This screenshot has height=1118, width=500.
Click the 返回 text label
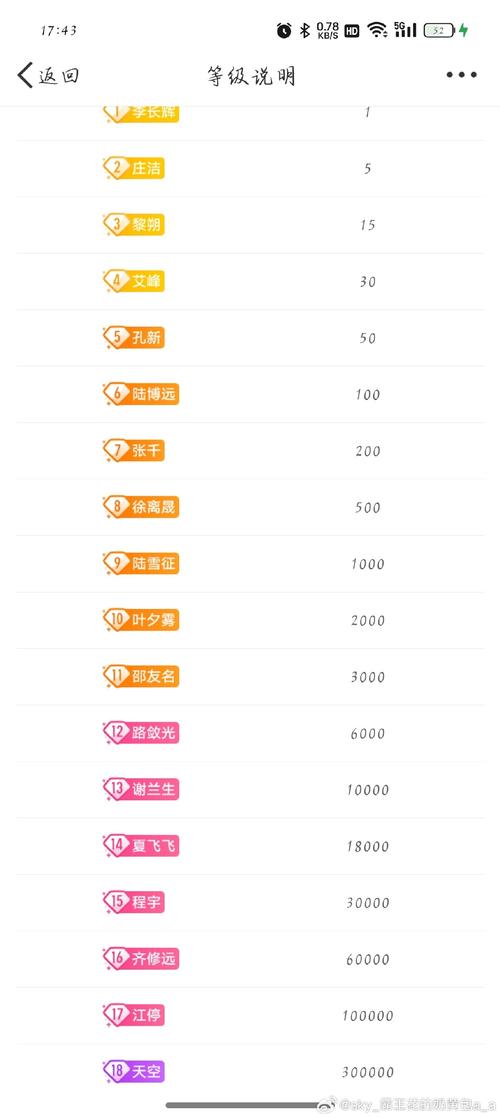(x=58, y=76)
